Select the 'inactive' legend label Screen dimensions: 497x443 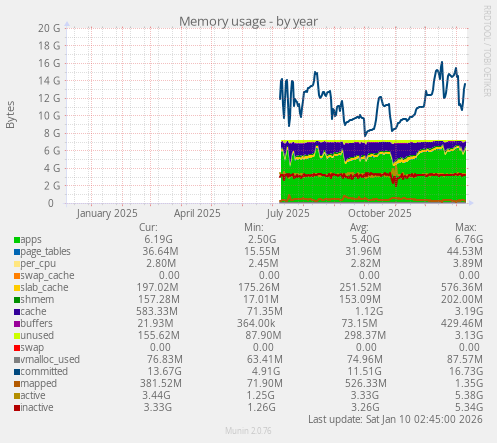37,407
